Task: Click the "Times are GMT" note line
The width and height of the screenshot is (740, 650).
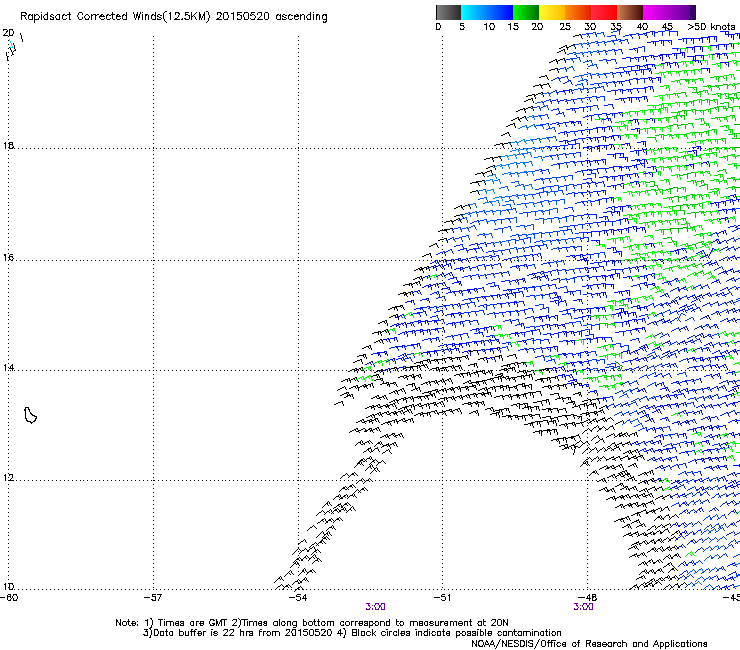Action: pyautogui.click(x=312, y=623)
